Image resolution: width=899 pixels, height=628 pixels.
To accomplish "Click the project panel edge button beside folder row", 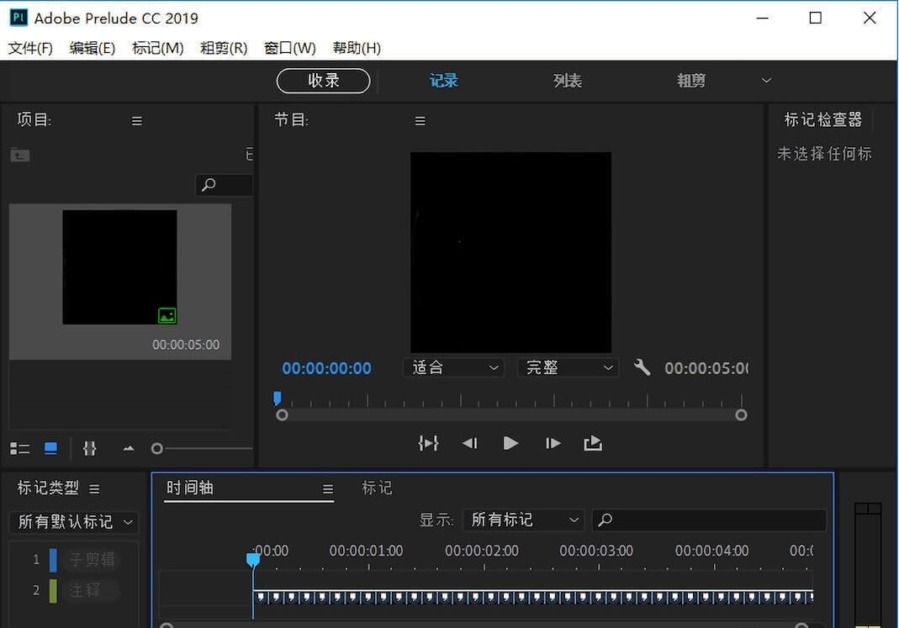I will click(249, 154).
